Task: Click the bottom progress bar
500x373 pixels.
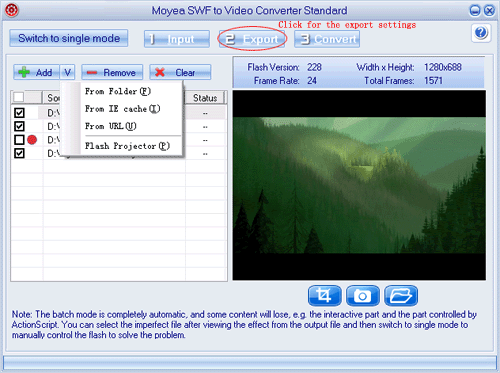Action: [x=250, y=362]
